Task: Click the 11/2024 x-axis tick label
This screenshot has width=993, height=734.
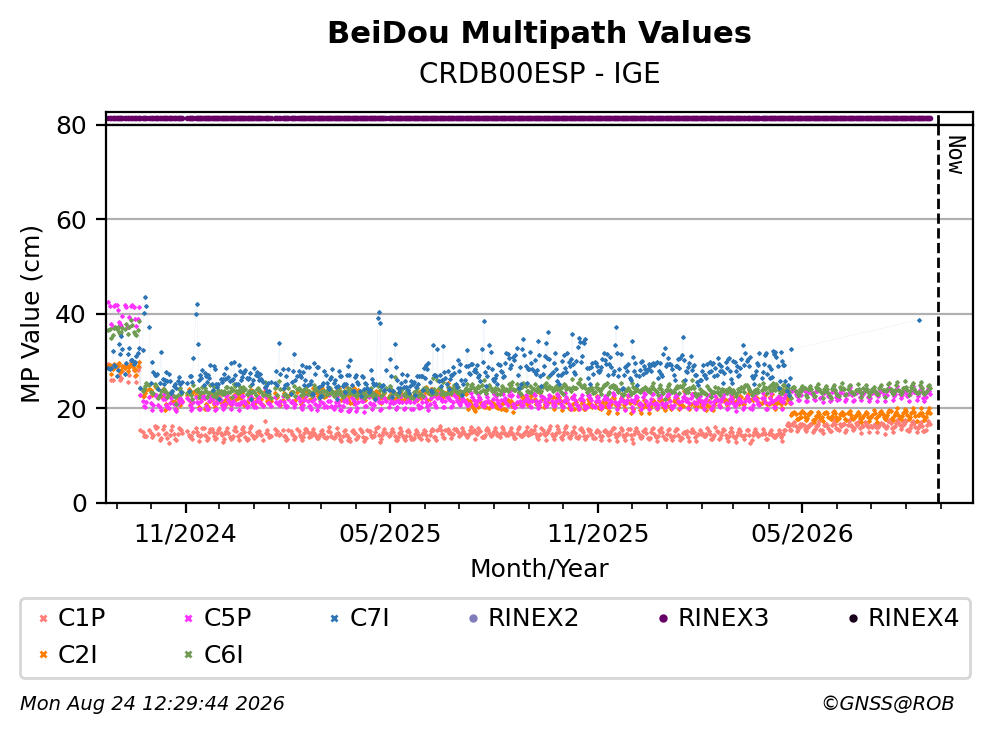Action: click(186, 534)
